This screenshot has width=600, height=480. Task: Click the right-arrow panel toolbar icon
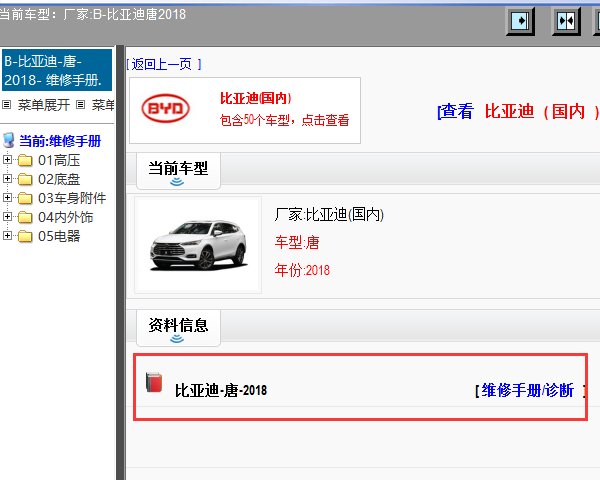click(520, 21)
